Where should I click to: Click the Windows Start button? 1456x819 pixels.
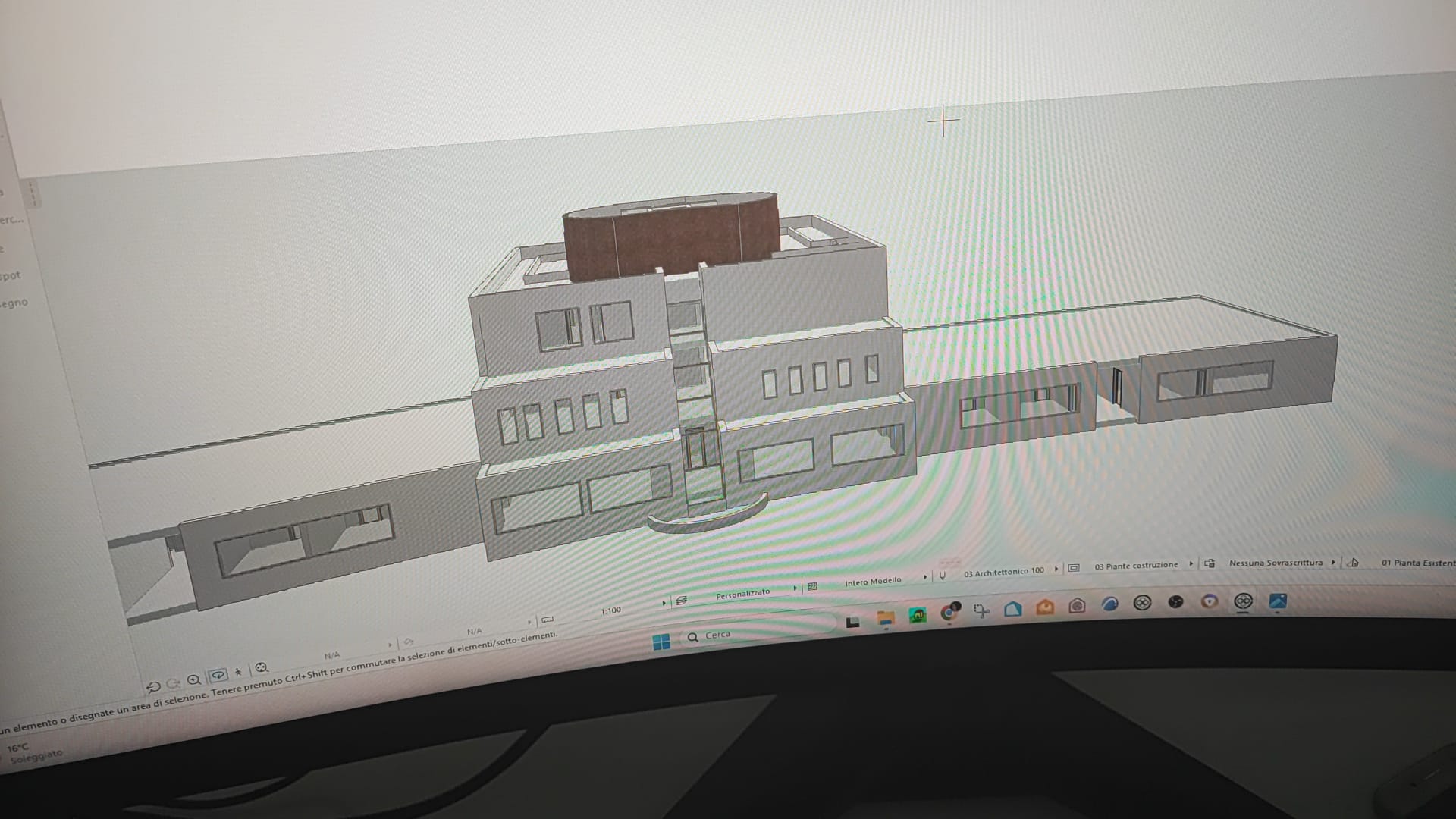pyautogui.click(x=661, y=642)
